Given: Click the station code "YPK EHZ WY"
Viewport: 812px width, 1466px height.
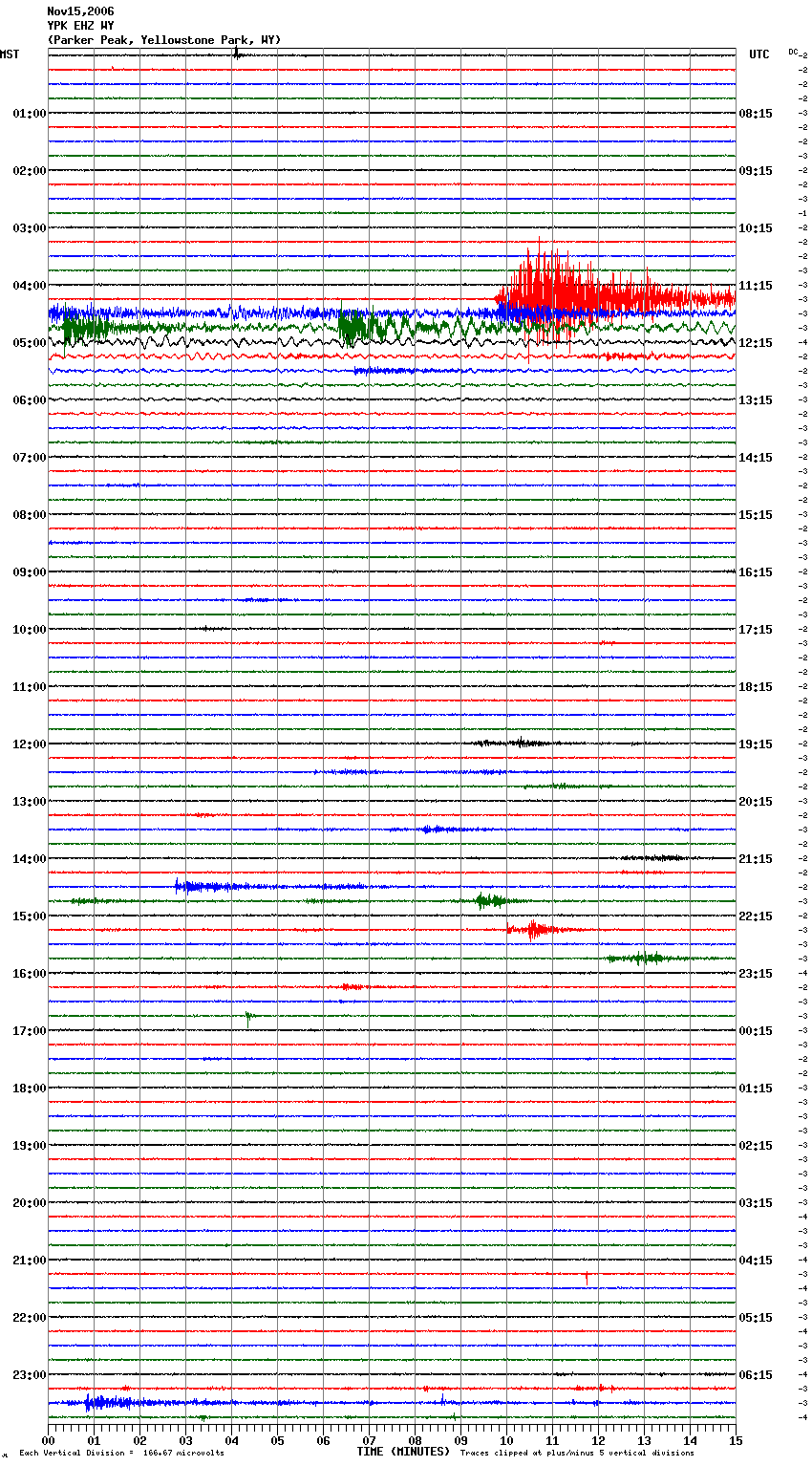Looking at the screenshot, I should (80, 26).
